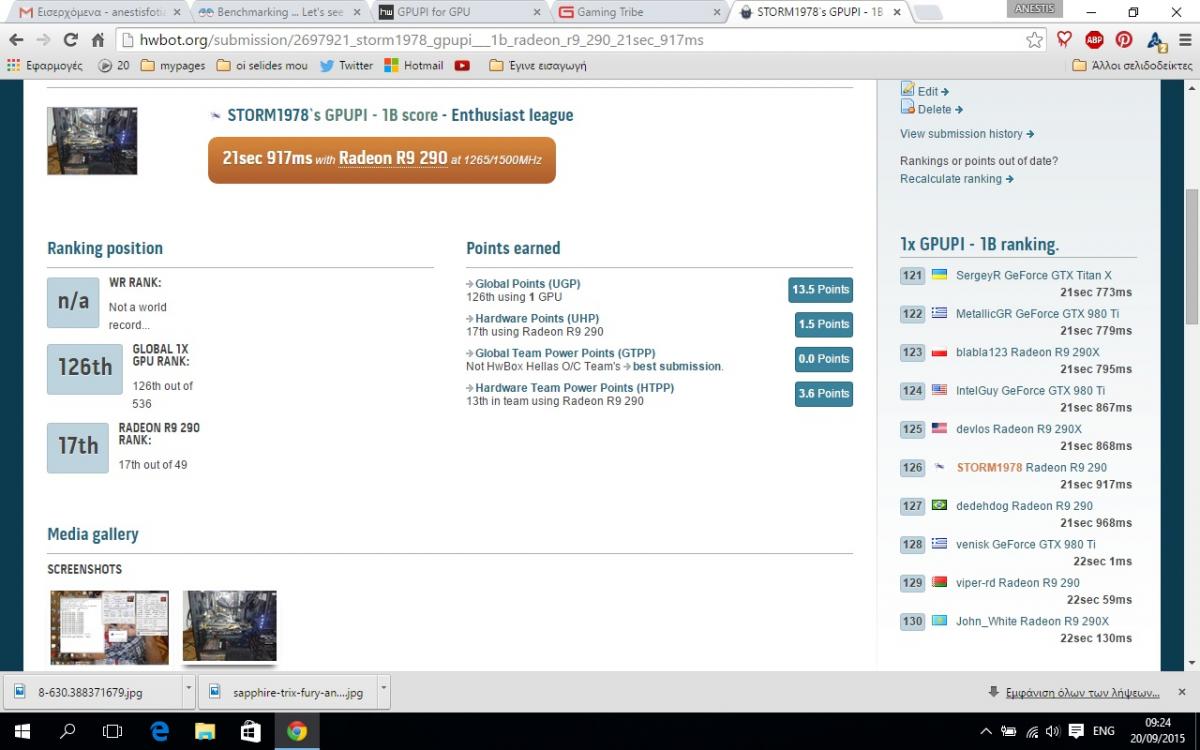This screenshot has height=750, width=1200.
Task: Open the second Media gallery thumbnail
Action: (229, 626)
